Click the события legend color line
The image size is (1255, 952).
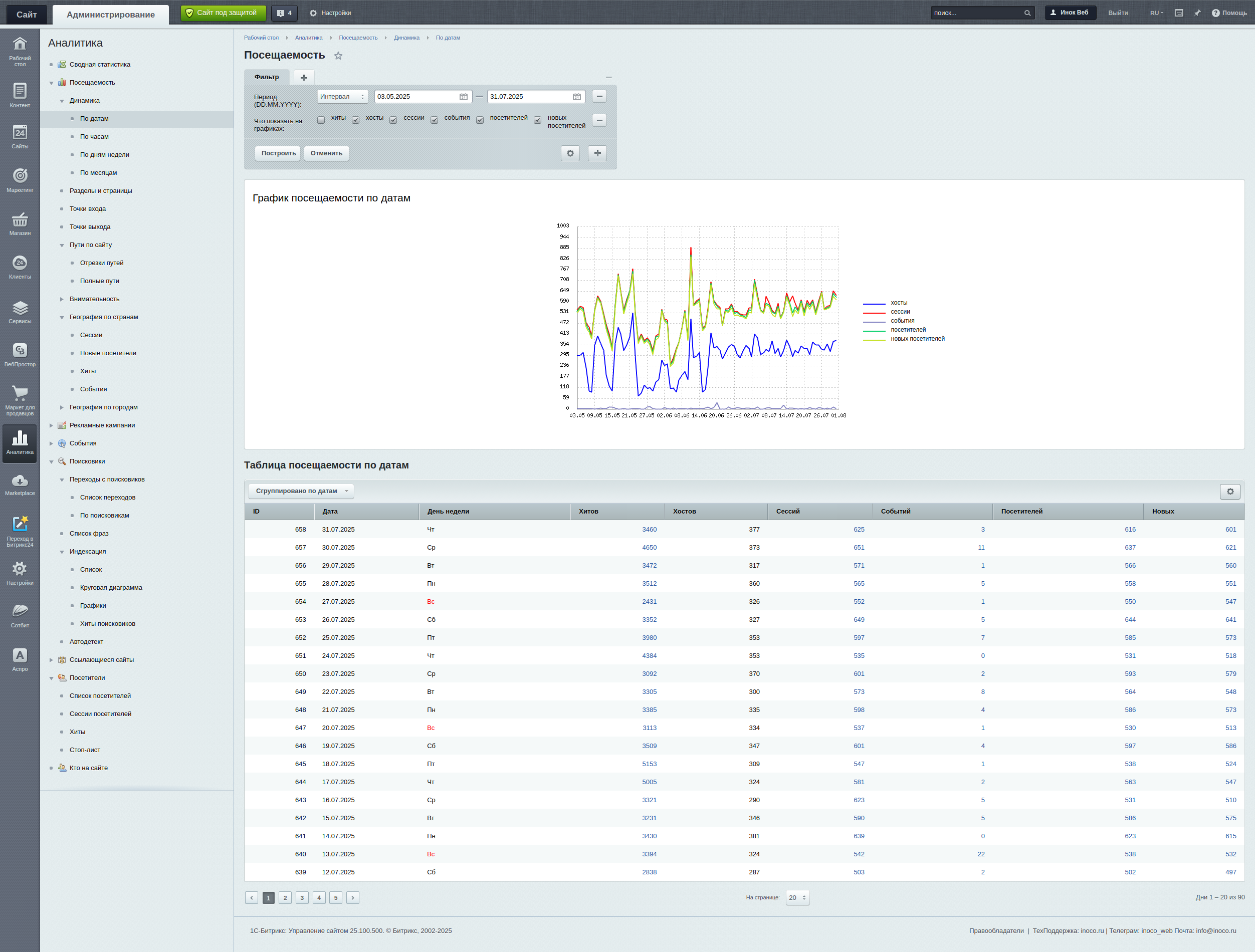(x=874, y=321)
